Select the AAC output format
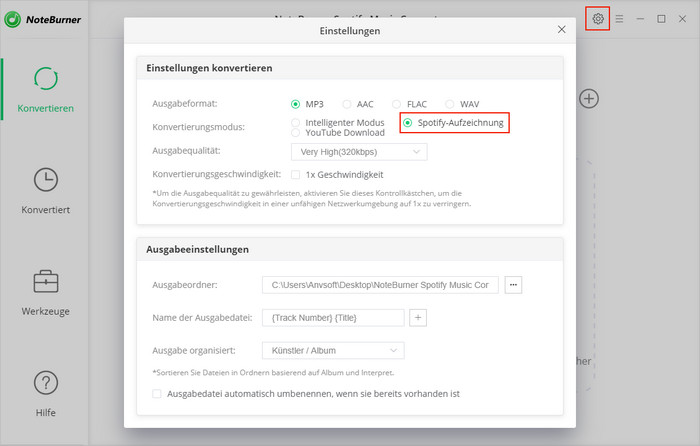The height and width of the screenshot is (446, 700). point(347,104)
